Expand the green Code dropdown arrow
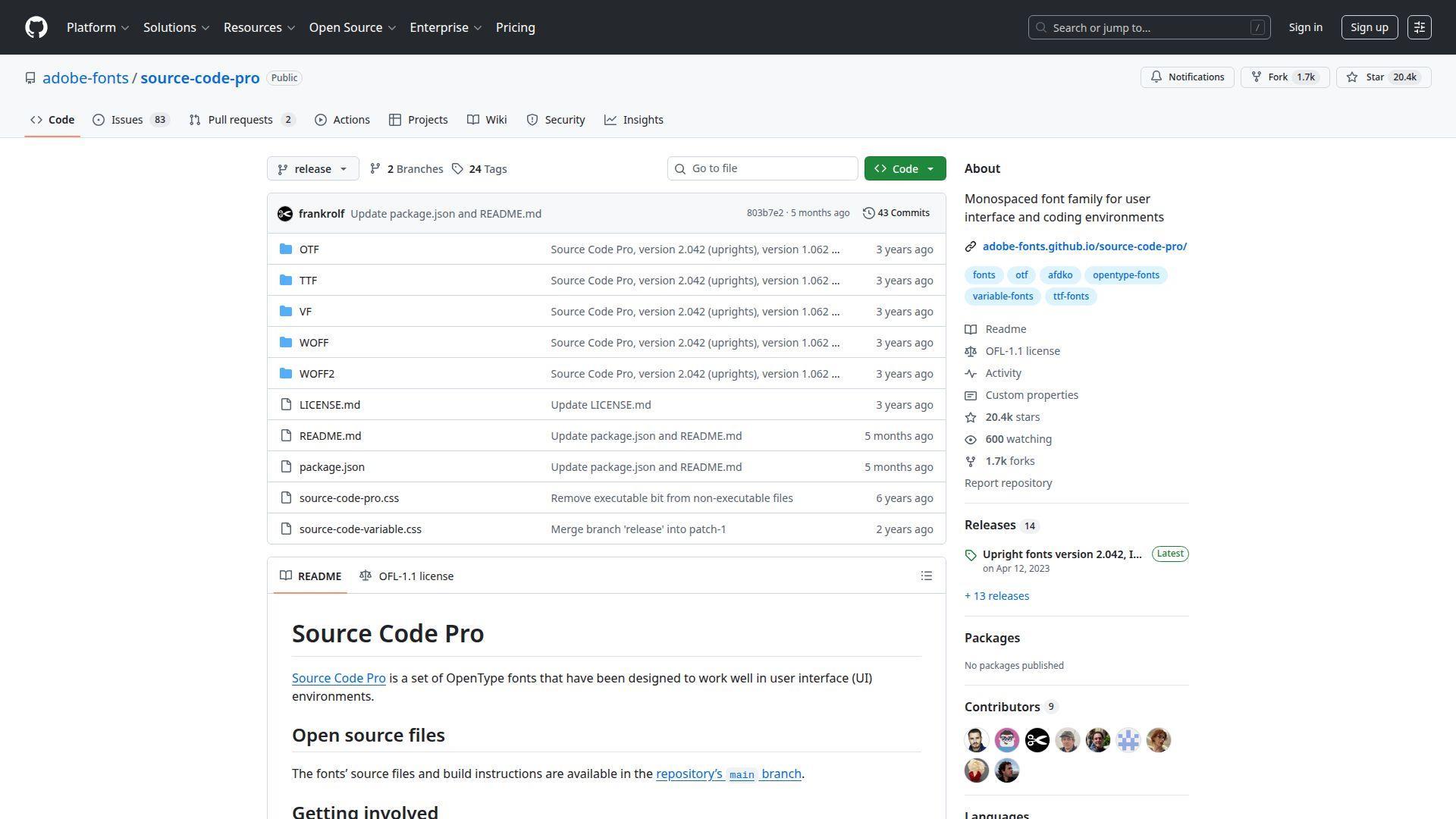The image size is (1456, 819). click(x=931, y=168)
